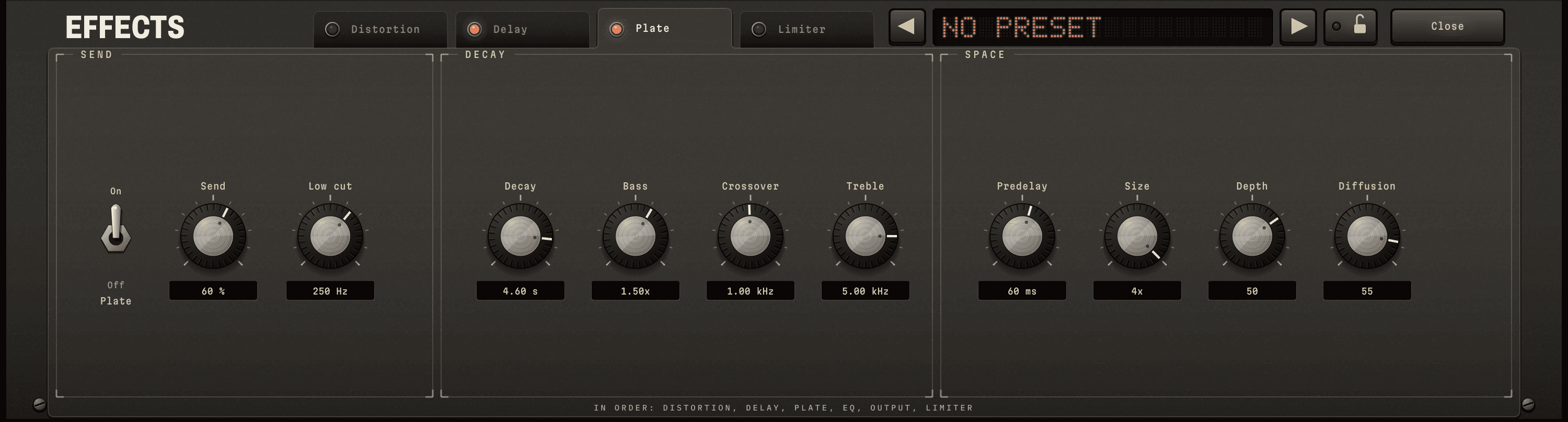Switch to the Delay tab
The height and width of the screenshot is (422, 1568).
(x=522, y=29)
